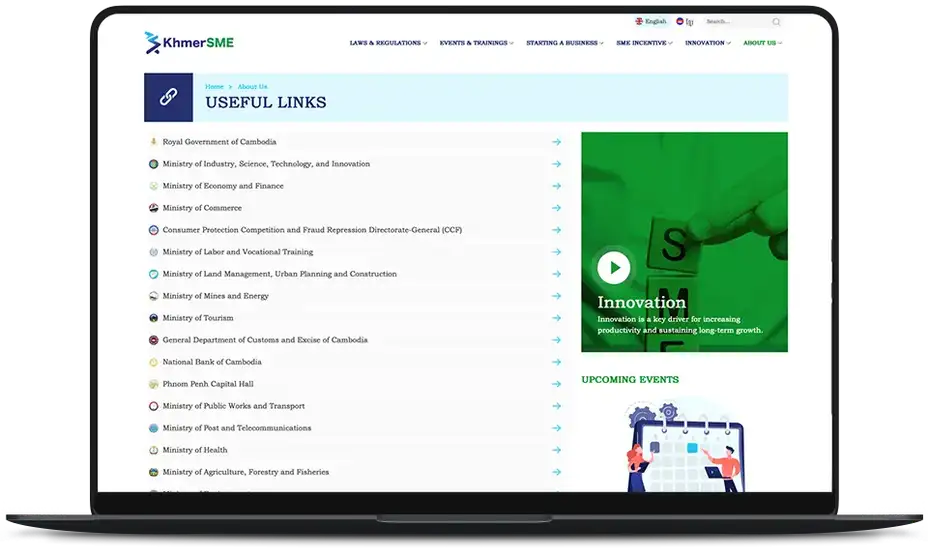928x556 pixels.
Task: Expand Events & Trainings menu
Action: [x=476, y=43]
